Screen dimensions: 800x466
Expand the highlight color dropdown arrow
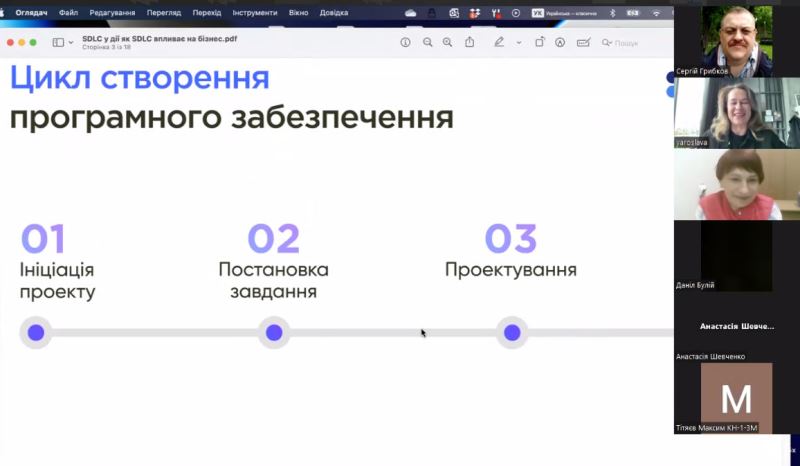(x=519, y=43)
